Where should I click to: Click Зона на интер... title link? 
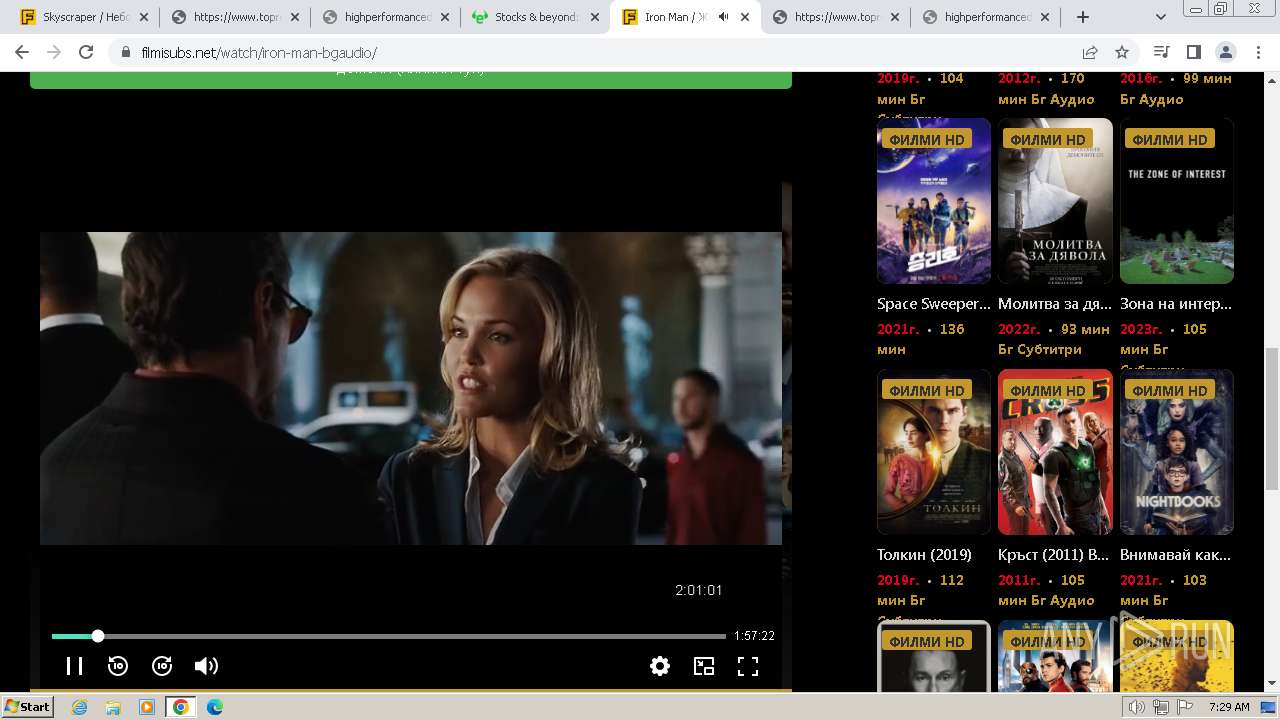click(1176, 304)
